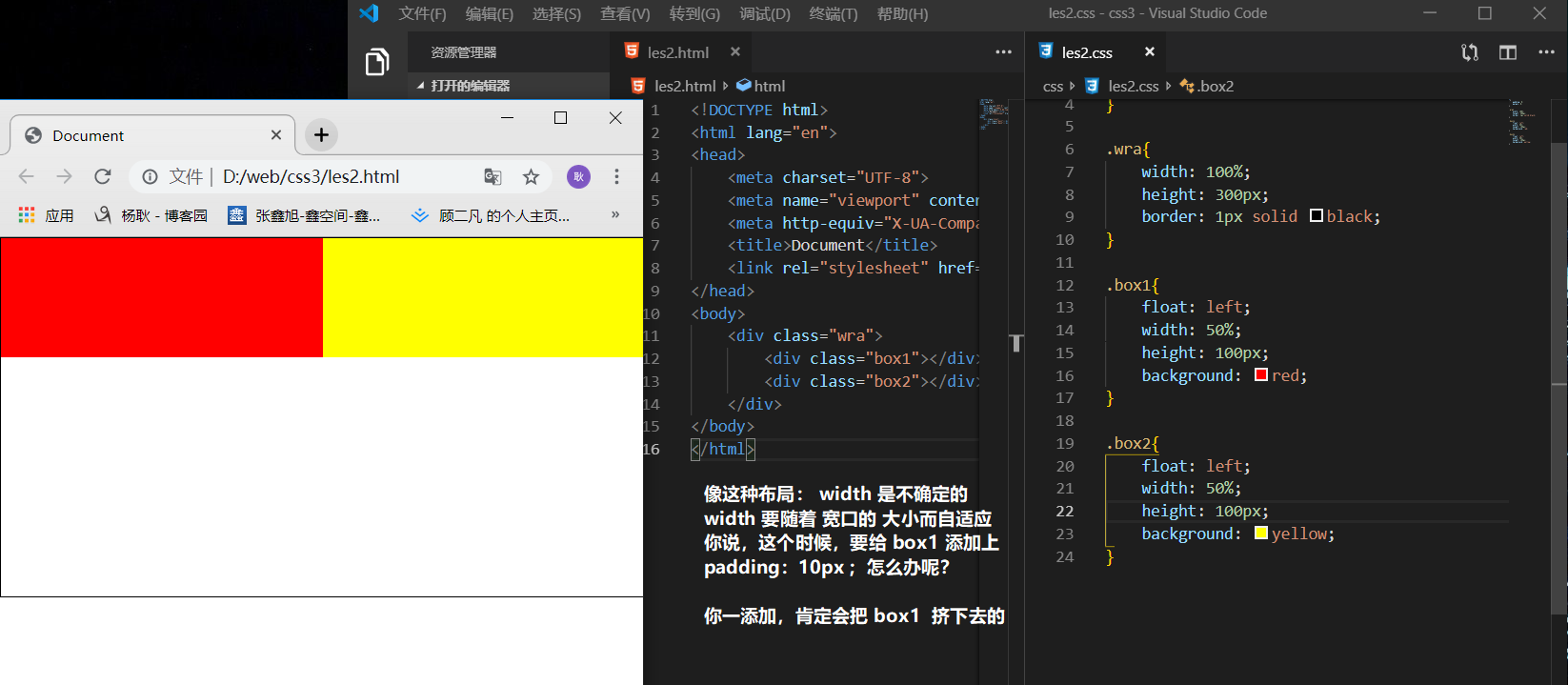Open the Chrome three-dot menu

pos(616,176)
